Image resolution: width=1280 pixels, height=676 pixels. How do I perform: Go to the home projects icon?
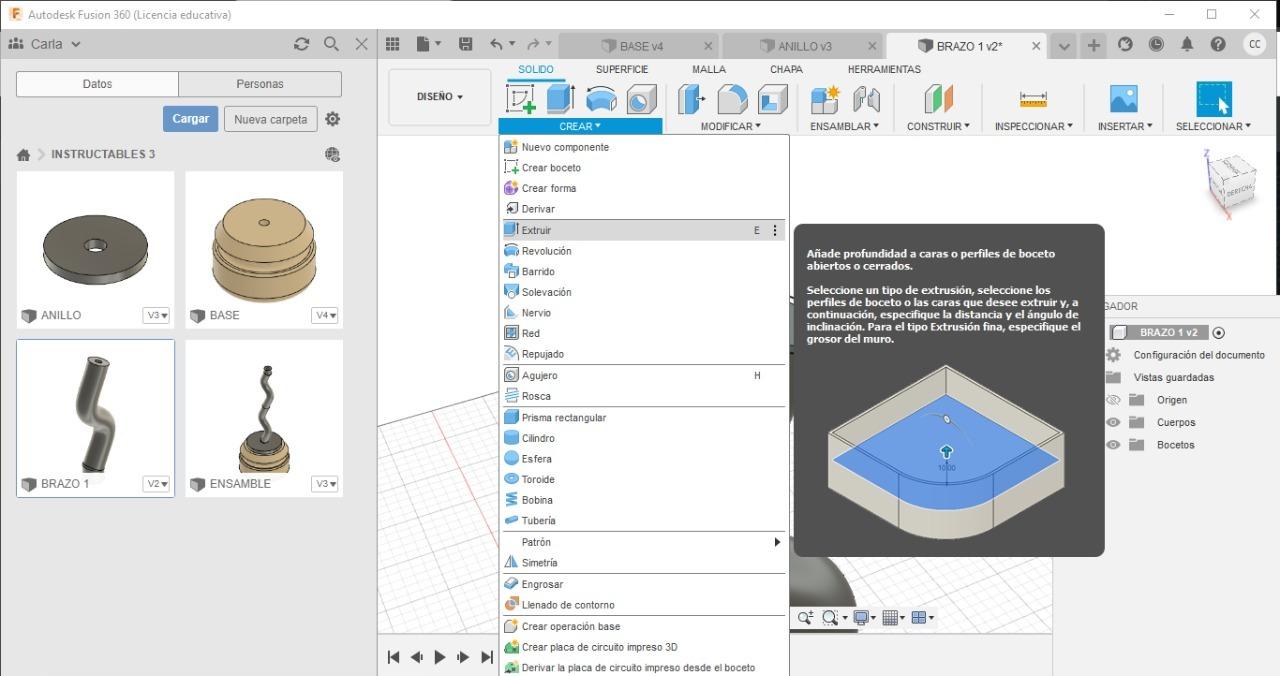pyautogui.click(x=23, y=155)
